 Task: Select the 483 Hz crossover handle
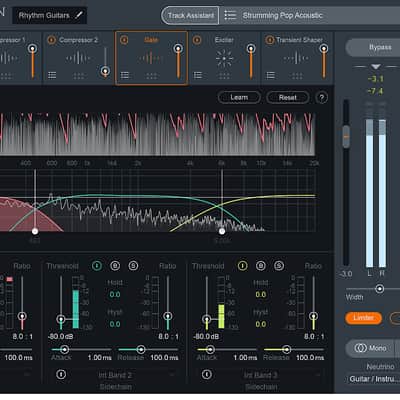(35, 231)
